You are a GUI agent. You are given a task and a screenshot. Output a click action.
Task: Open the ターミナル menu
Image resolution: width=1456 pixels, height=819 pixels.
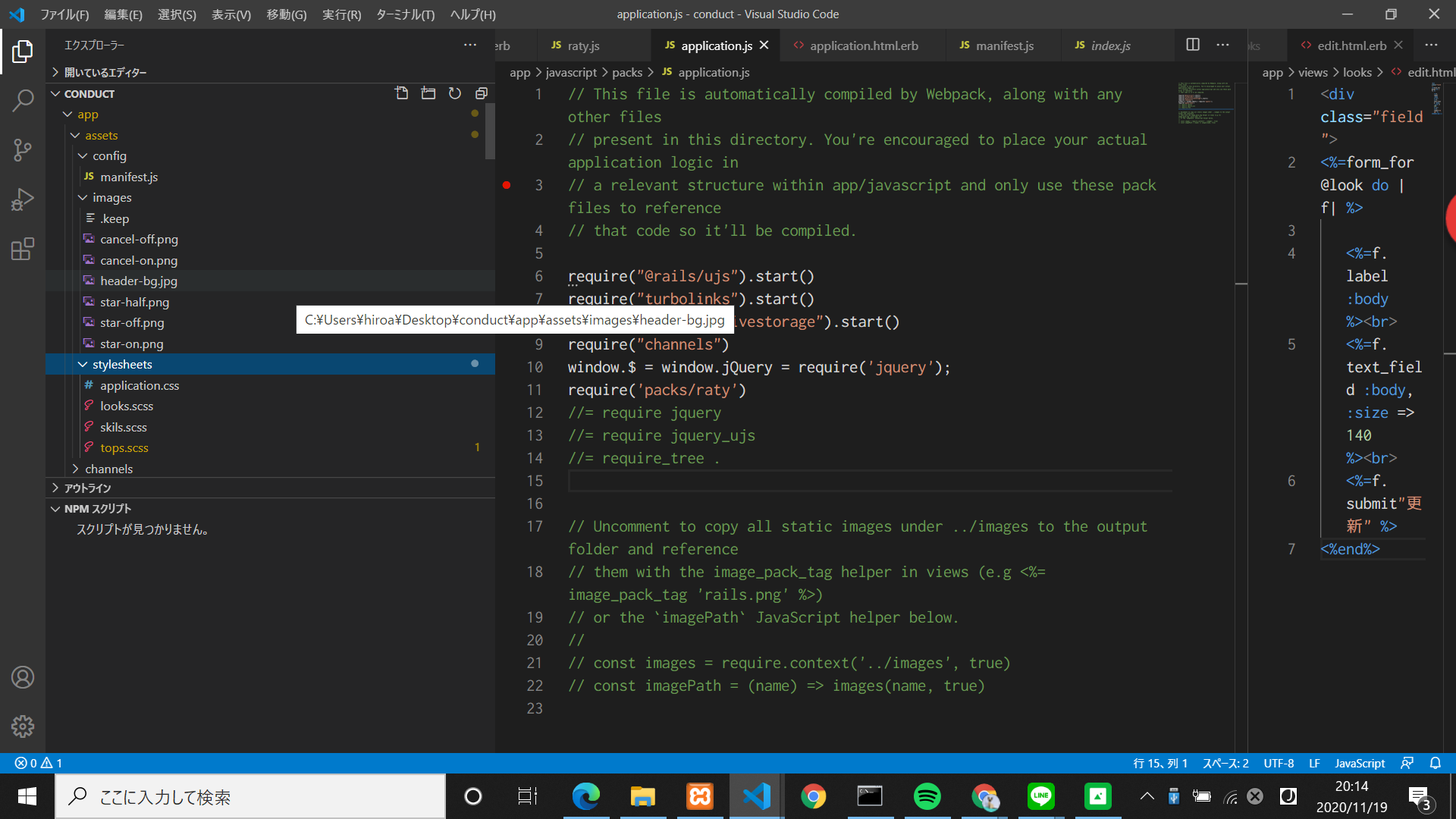click(x=404, y=14)
